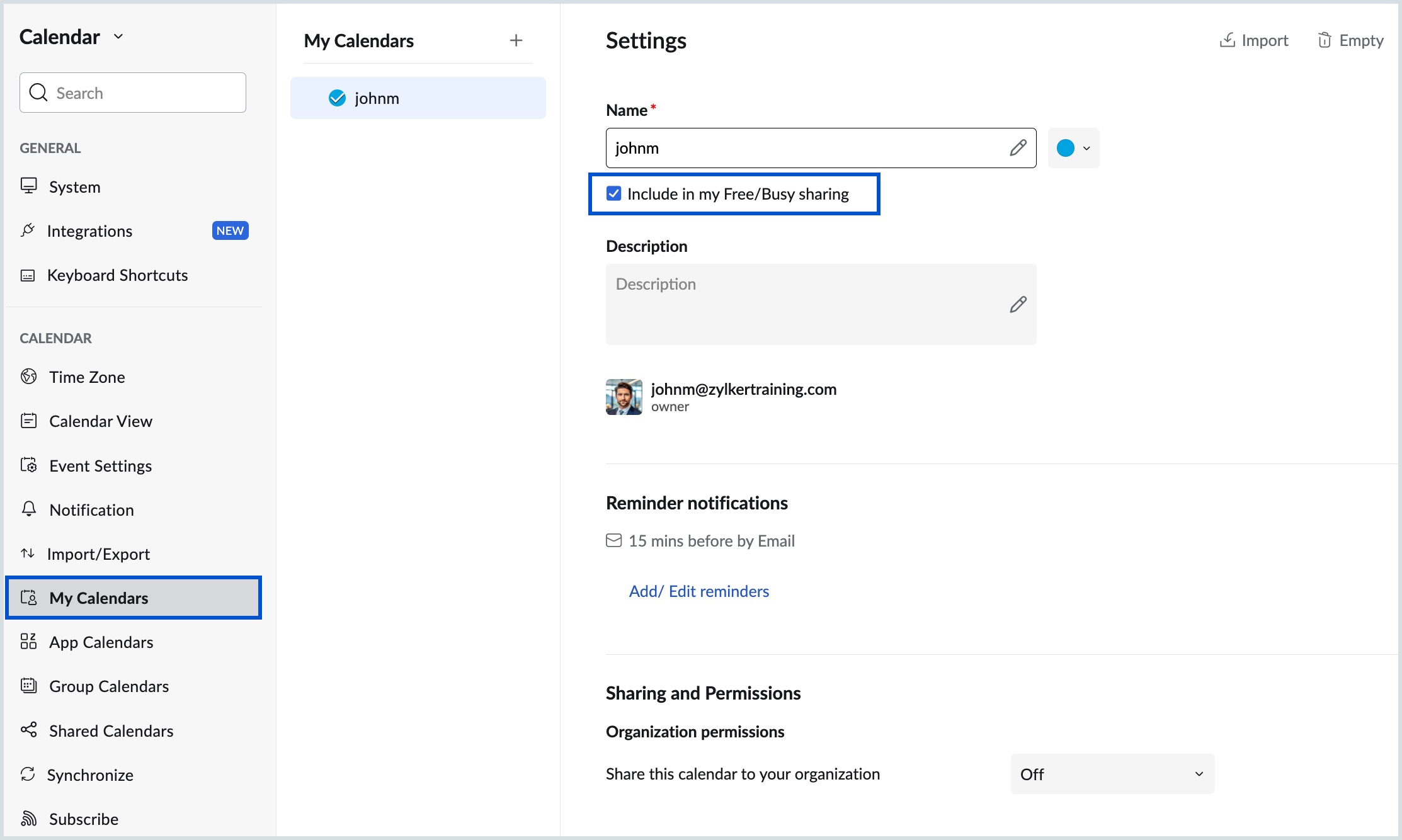This screenshot has height=840, width=1402.
Task: Select the Time Zone settings icon
Action: click(28, 377)
